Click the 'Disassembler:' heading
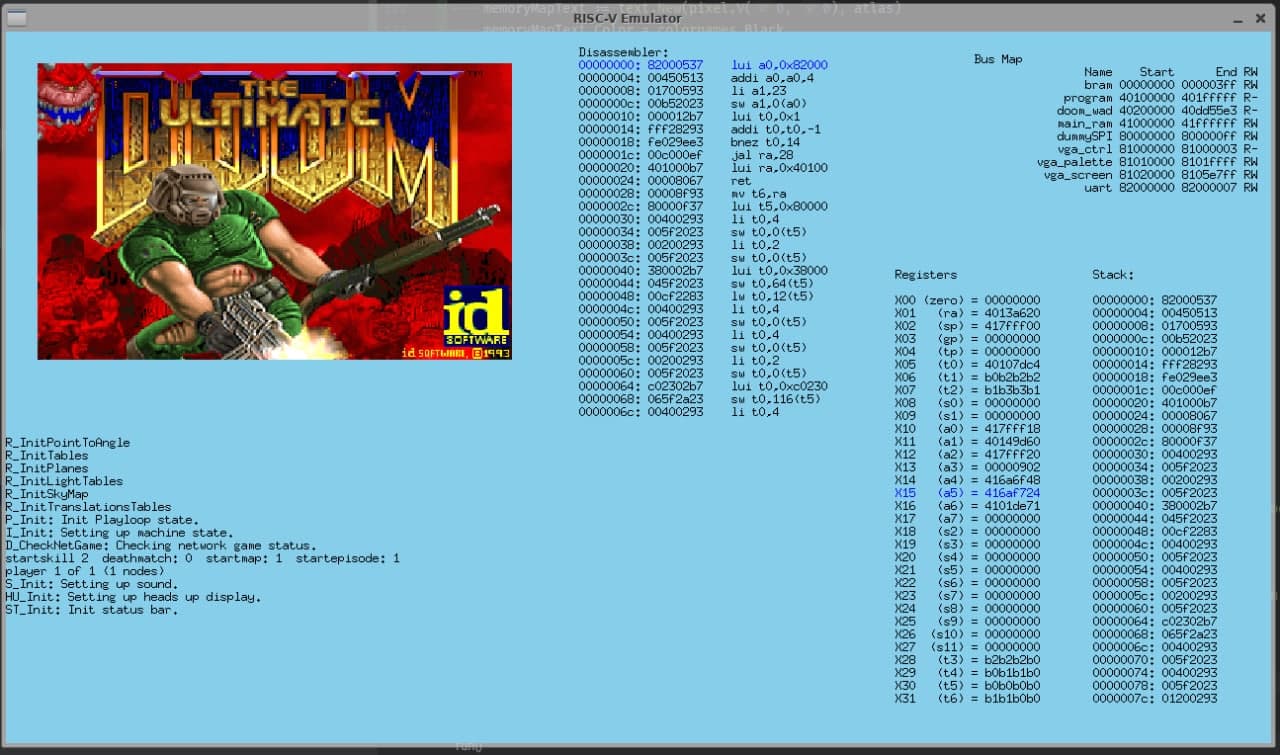This screenshot has width=1280, height=755. tap(624, 52)
